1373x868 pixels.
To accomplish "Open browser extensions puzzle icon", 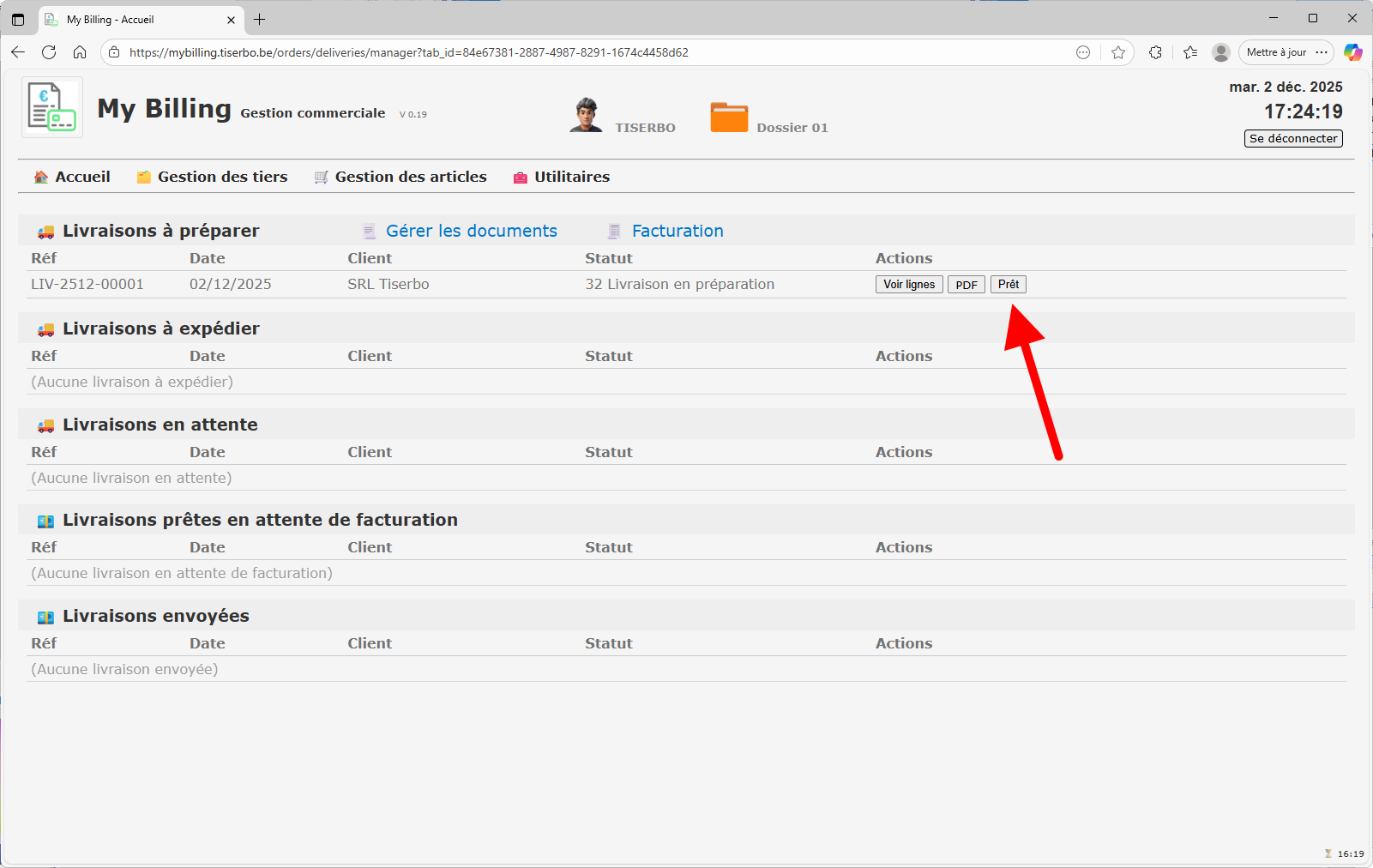I will (x=1155, y=52).
